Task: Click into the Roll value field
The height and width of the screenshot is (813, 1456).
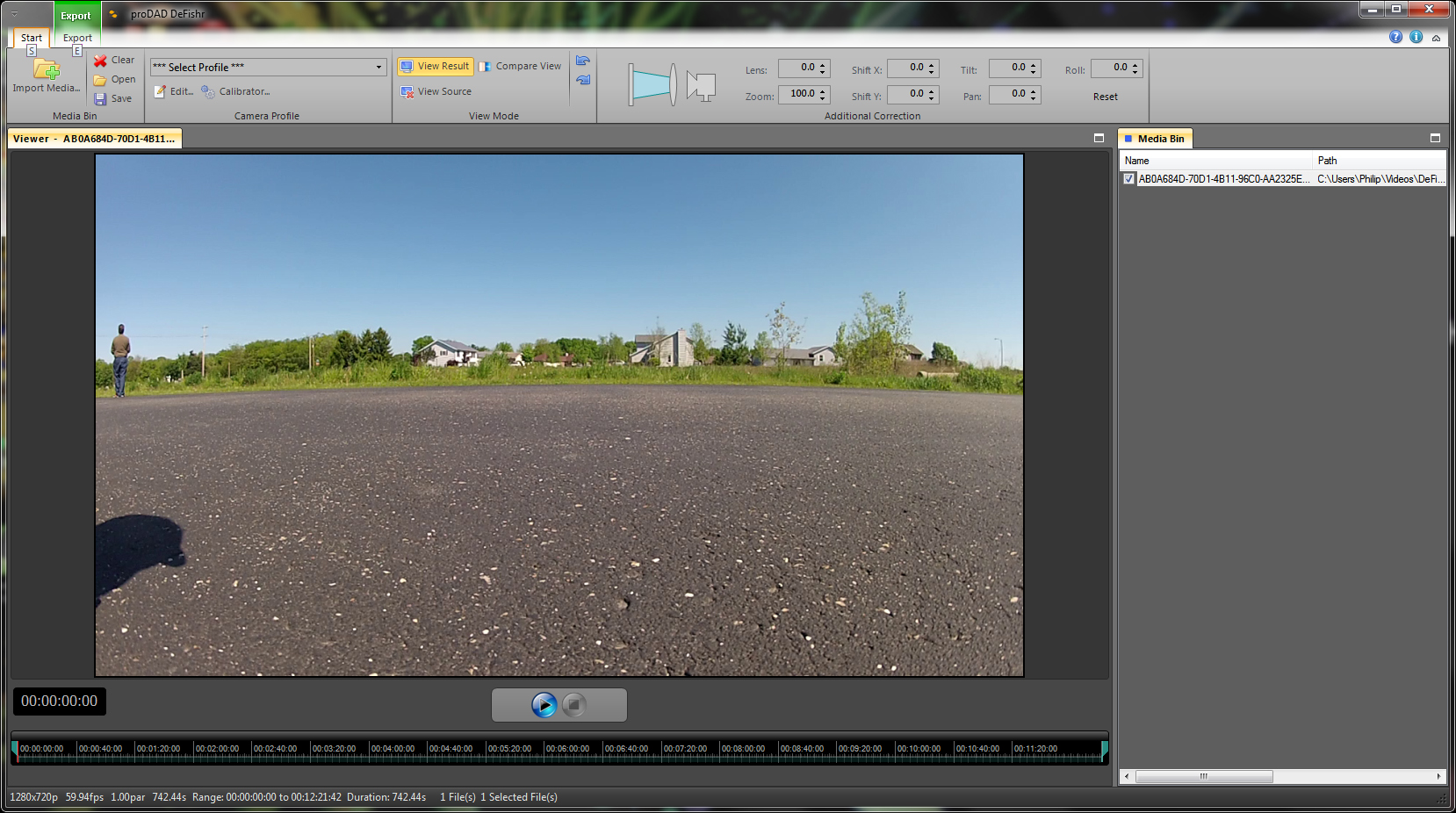Action: click(x=1110, y=68)
